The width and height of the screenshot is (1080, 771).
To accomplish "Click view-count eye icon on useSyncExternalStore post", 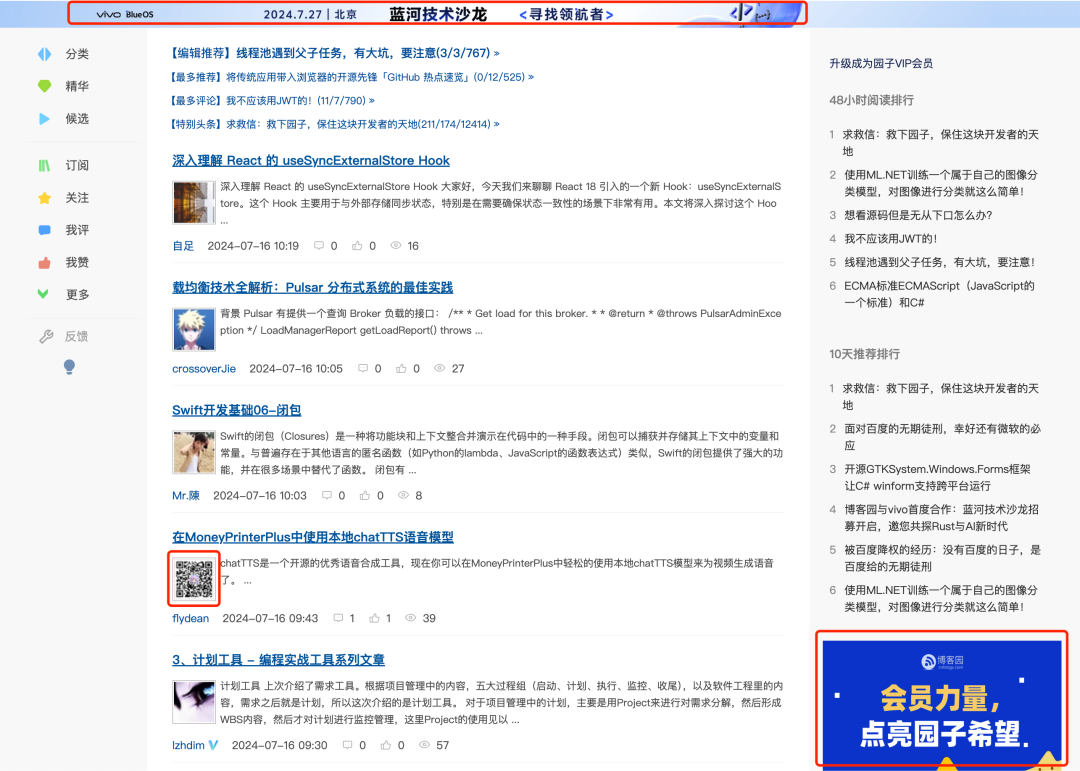I will (395, 245).
